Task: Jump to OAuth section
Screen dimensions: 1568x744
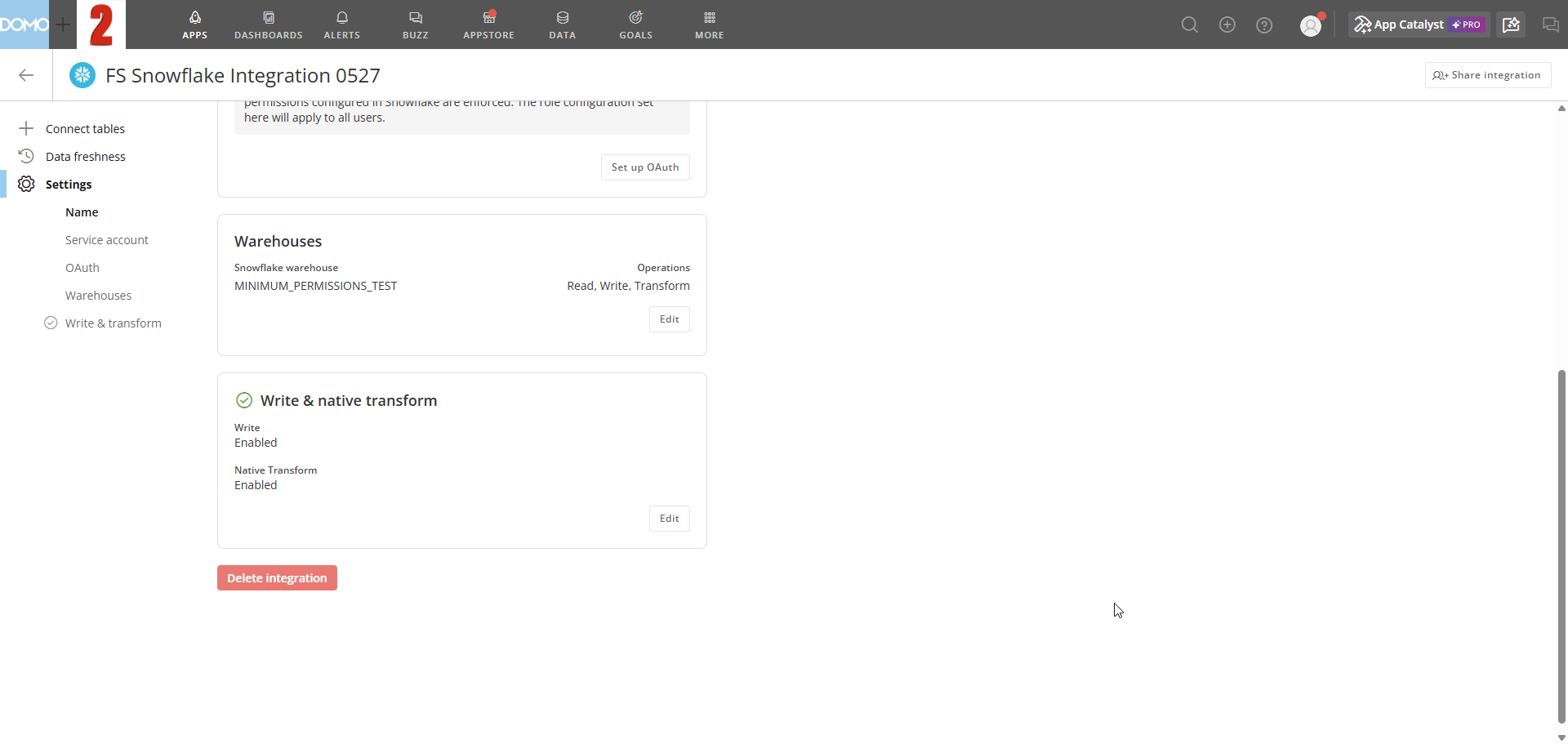Action: tap(82, 268)
